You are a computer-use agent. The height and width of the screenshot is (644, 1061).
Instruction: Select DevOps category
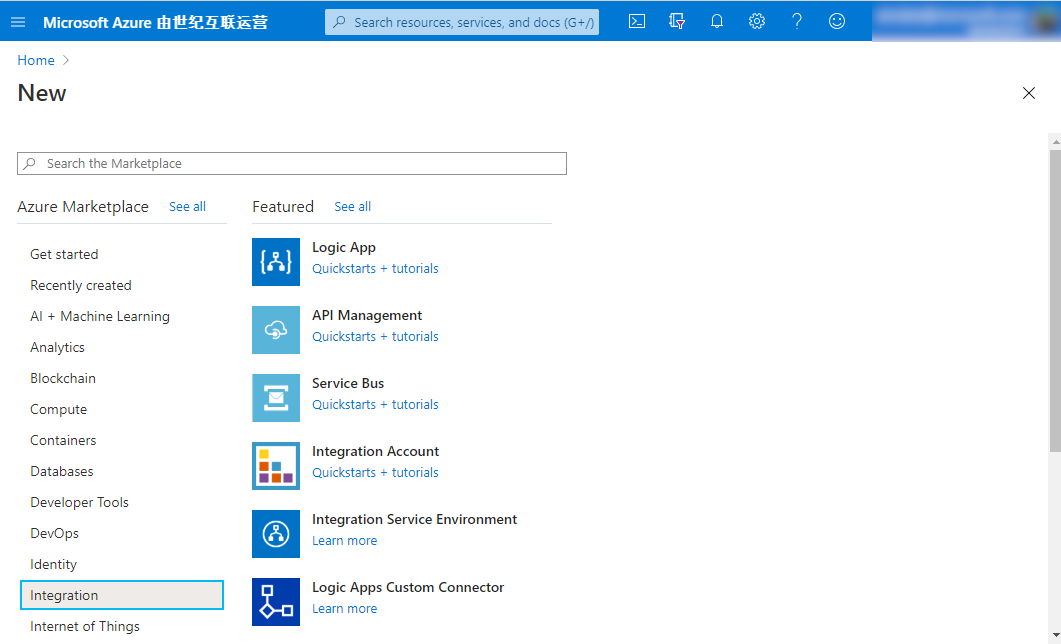pyautogui.click(x=55, y=534)
